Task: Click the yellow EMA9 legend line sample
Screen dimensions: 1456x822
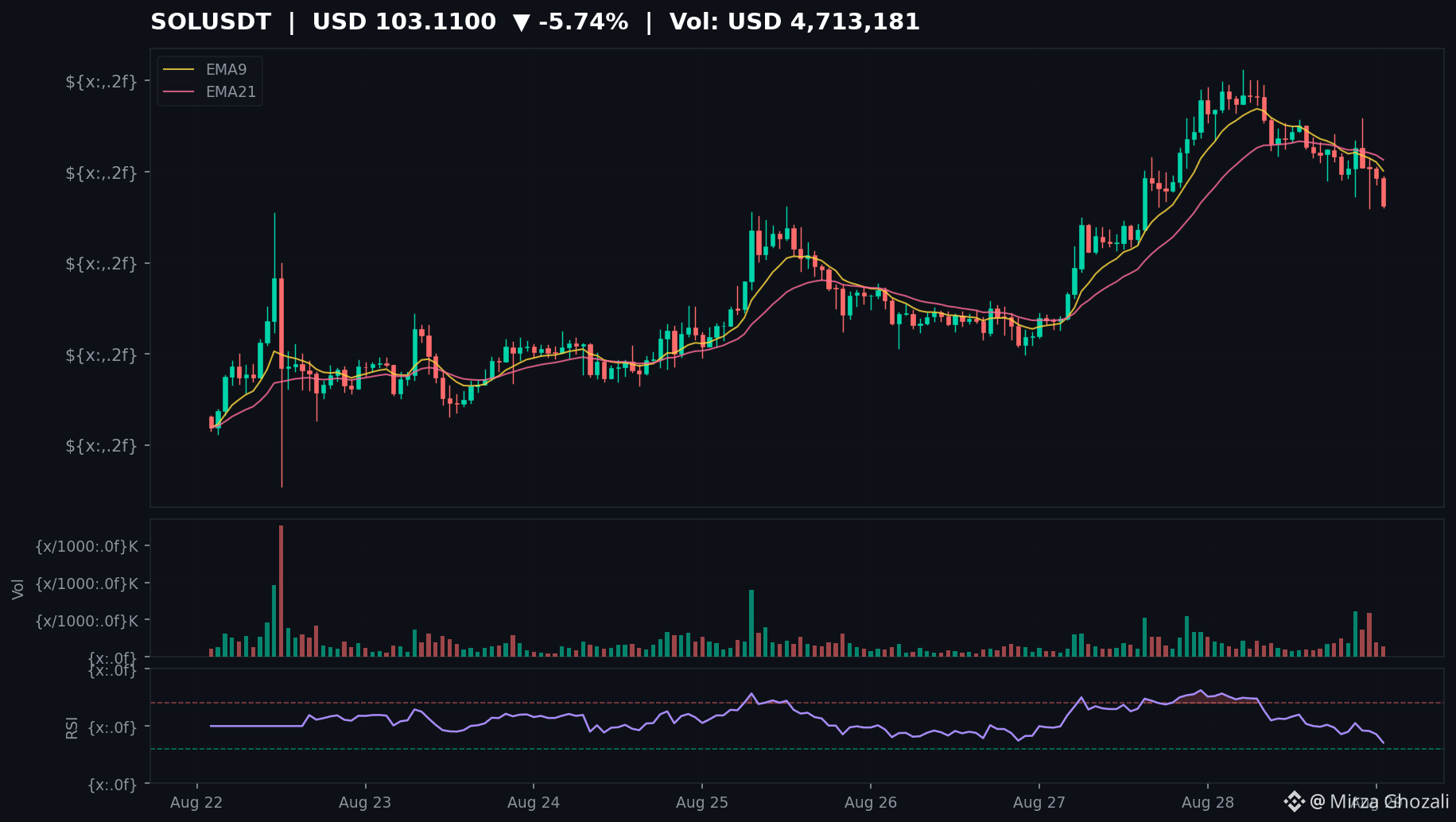Action: pos(179,70)
